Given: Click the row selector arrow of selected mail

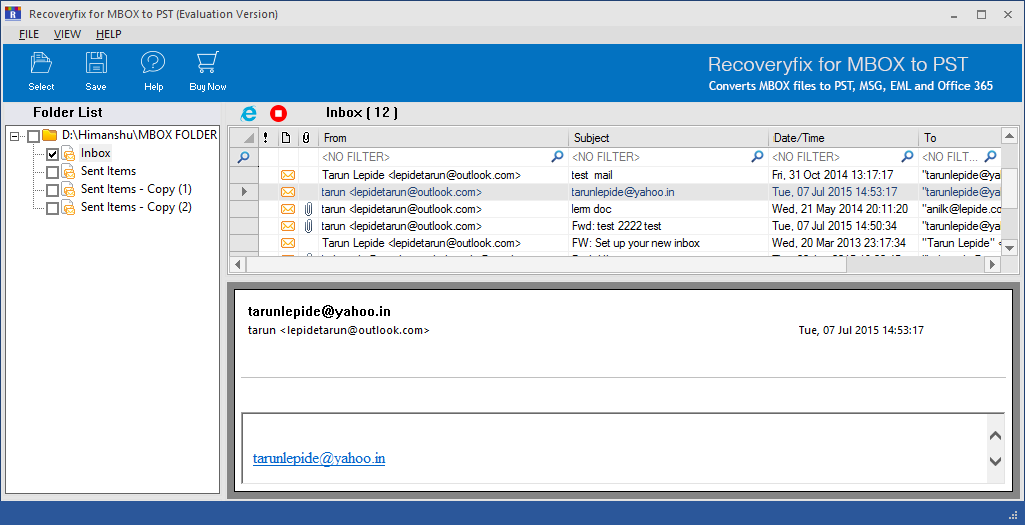Looking at the screenshot, I should (244, 192).
